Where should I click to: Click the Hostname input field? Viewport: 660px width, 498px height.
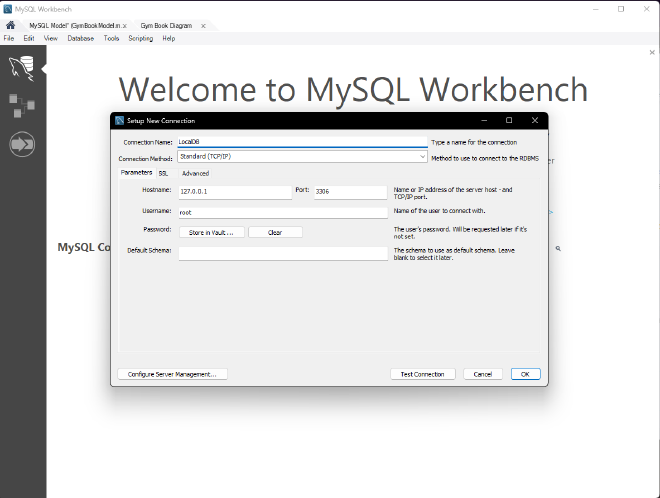235,192
